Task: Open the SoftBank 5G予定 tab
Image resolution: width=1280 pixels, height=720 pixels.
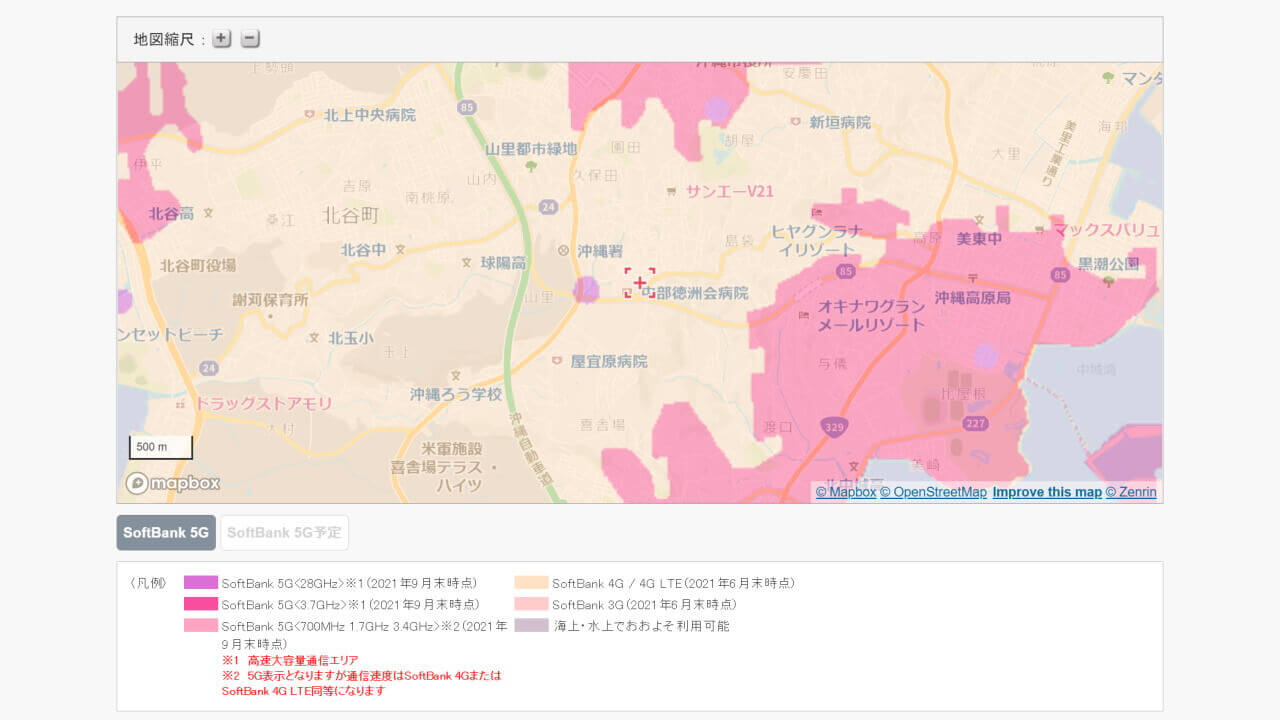Action: pyautogui.click(x=284, y=533)
